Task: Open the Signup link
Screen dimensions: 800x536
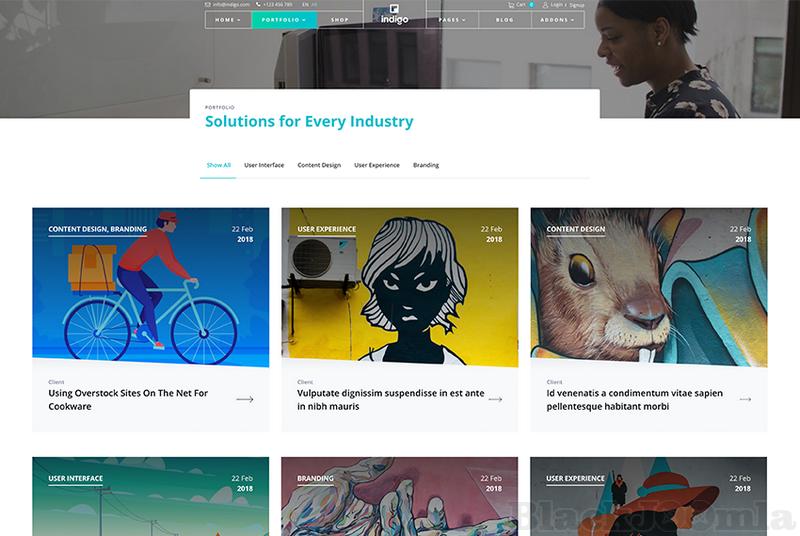Action: [x=577, y=5]
